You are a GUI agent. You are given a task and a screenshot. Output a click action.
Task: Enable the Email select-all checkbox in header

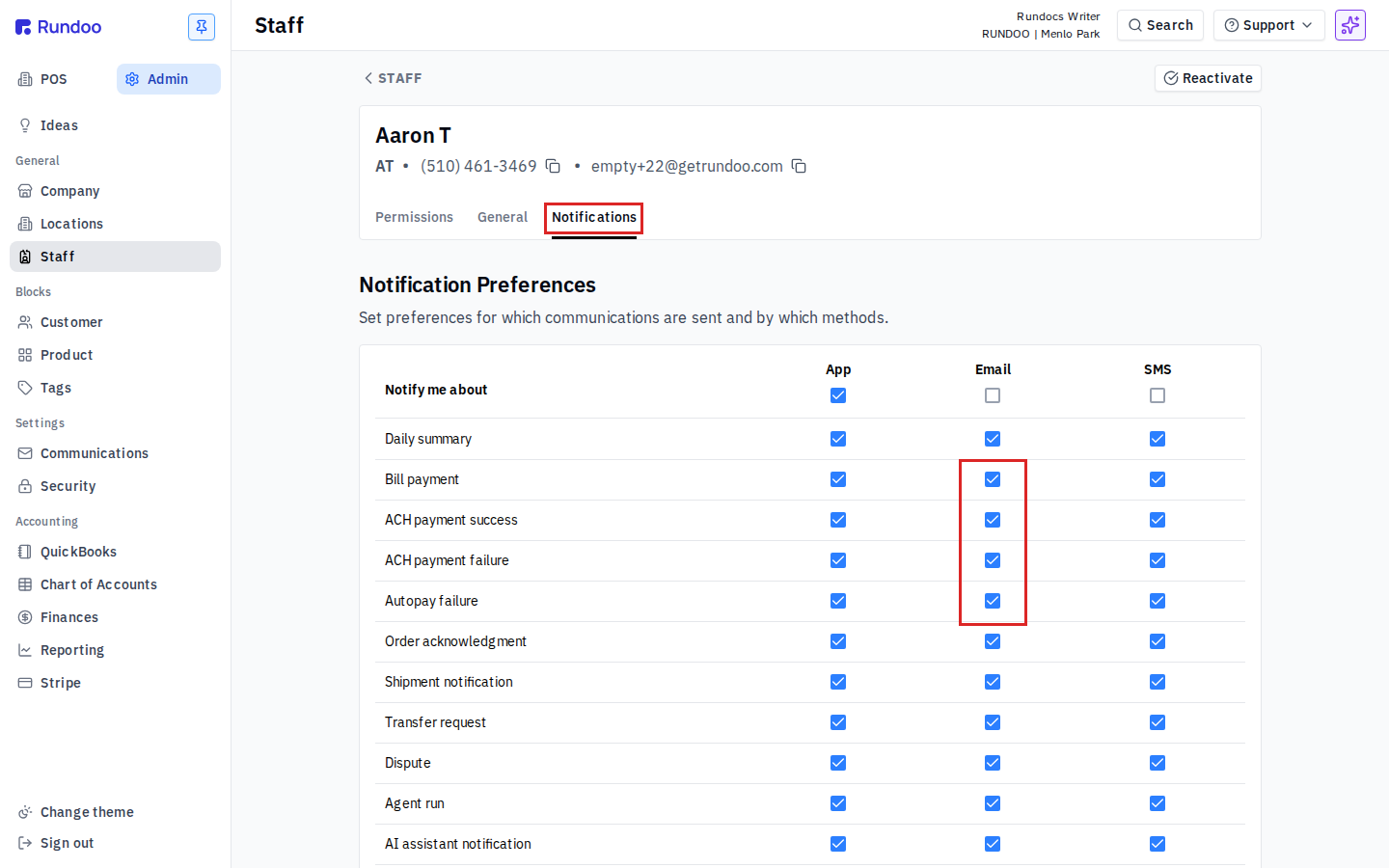tap(993, 395)
